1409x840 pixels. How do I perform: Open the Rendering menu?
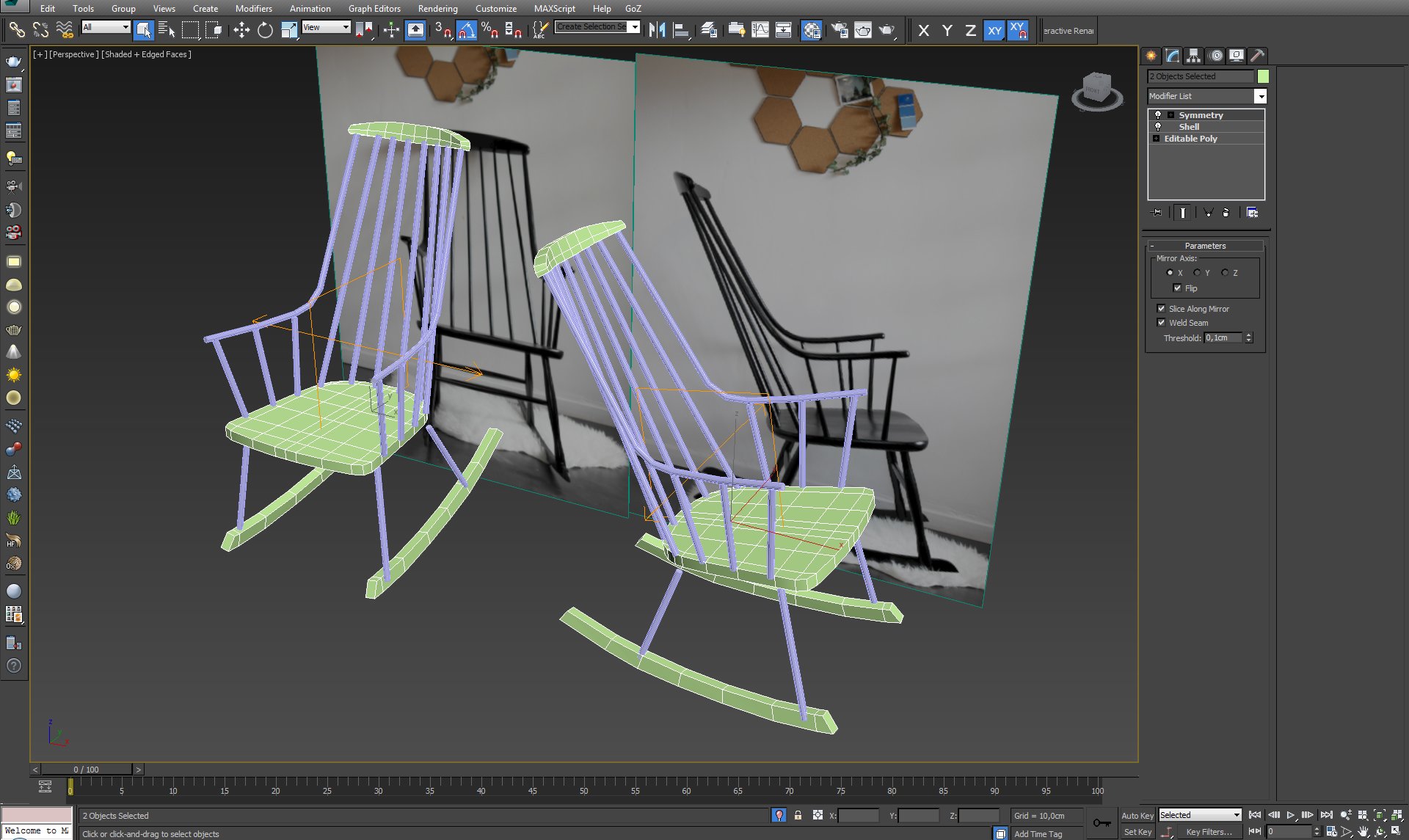point(437,9)
